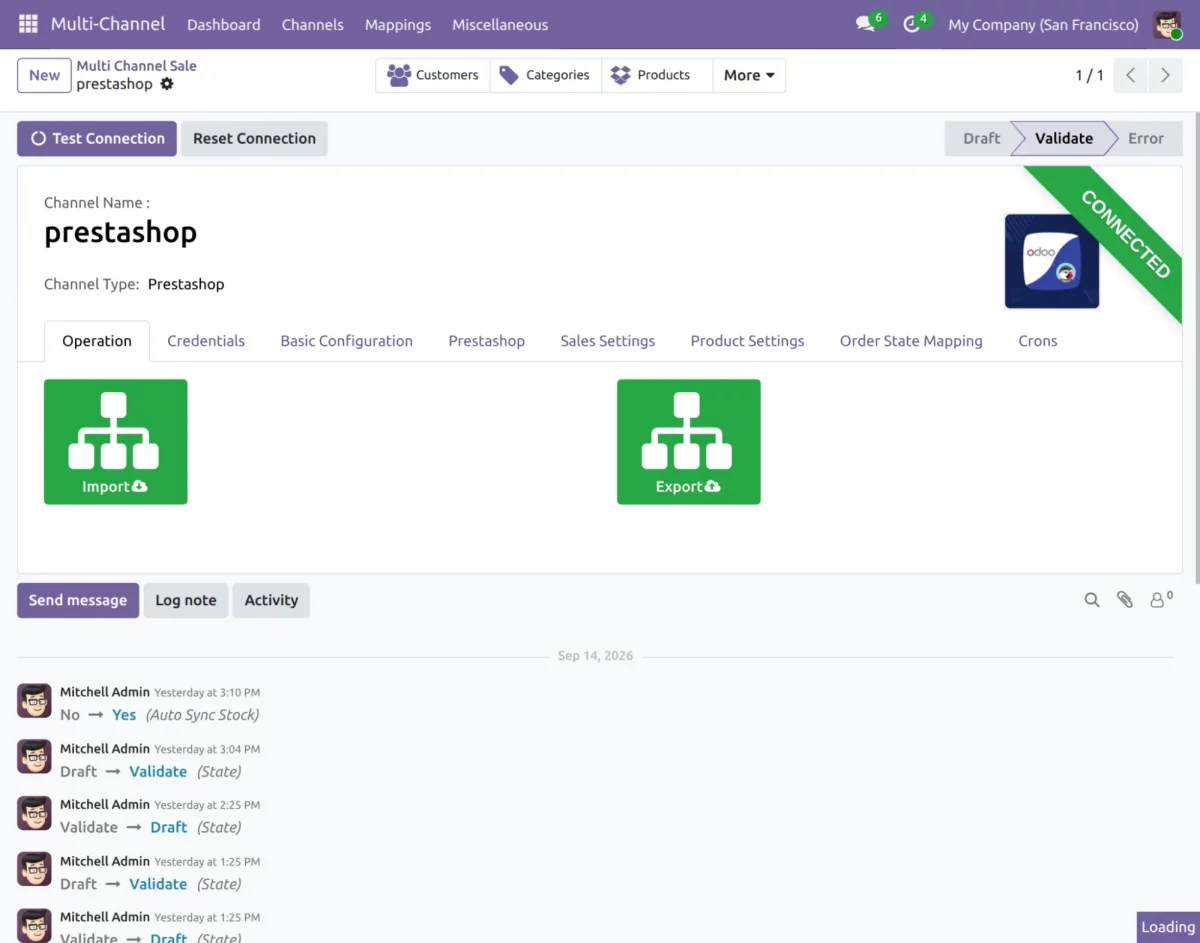Switch to the Product Settings tab
This screenshot has height=943, width=1200.
point(747,341)
